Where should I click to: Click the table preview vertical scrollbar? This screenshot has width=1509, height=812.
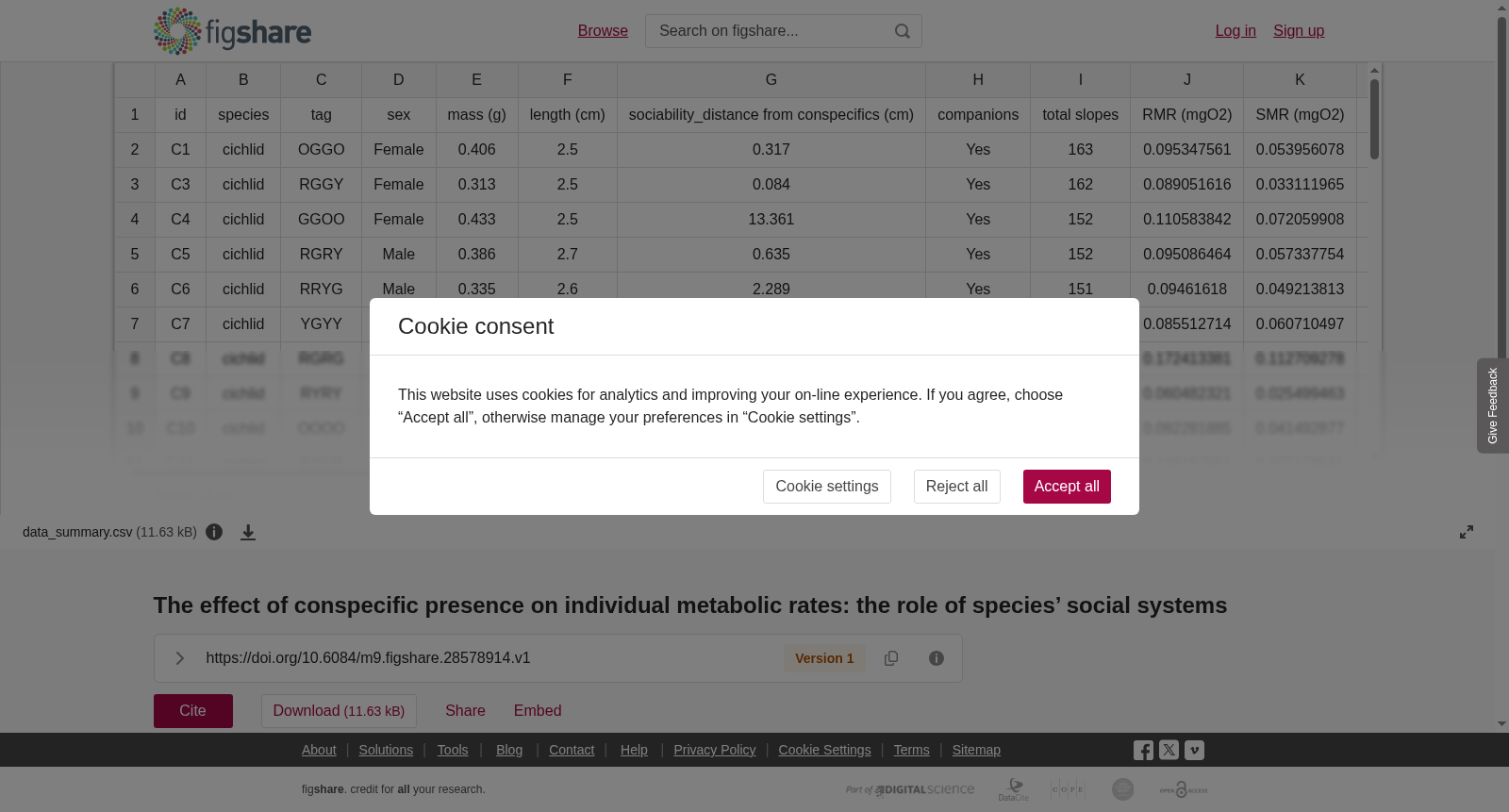coord(1374,118)
